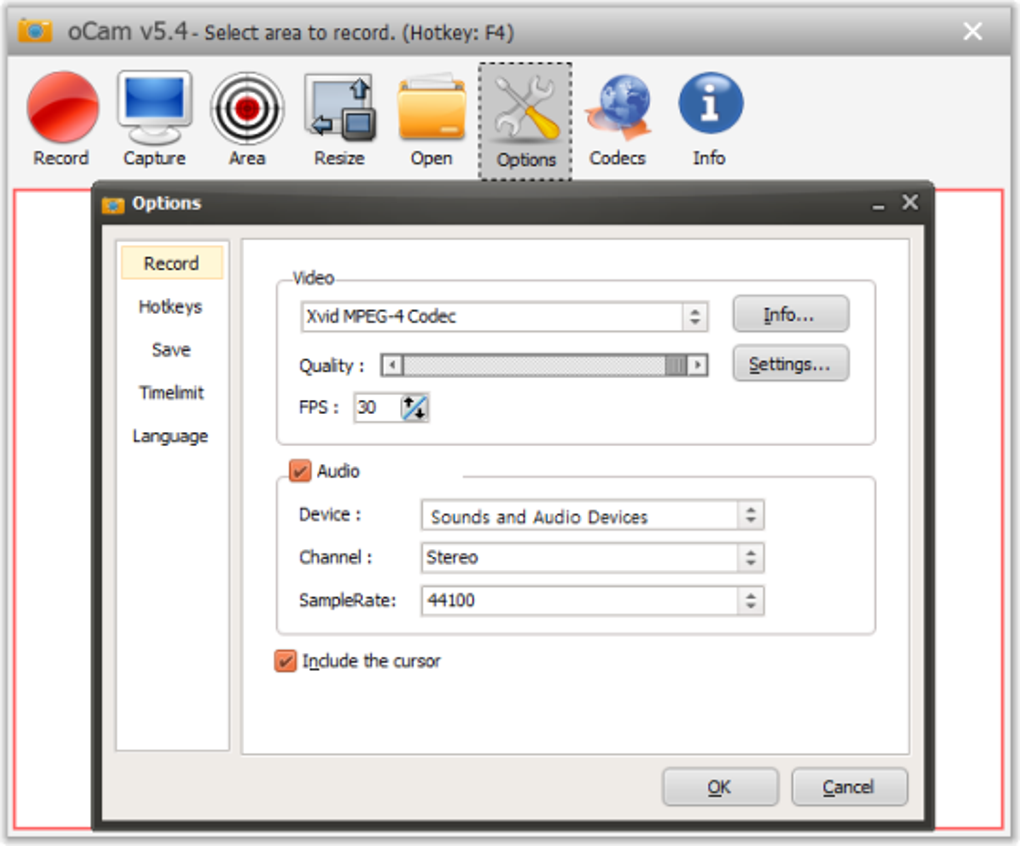Confirm with the OK button
Image resolution: width=1020 pixels, height=846 pixels.
coord(720,787)
